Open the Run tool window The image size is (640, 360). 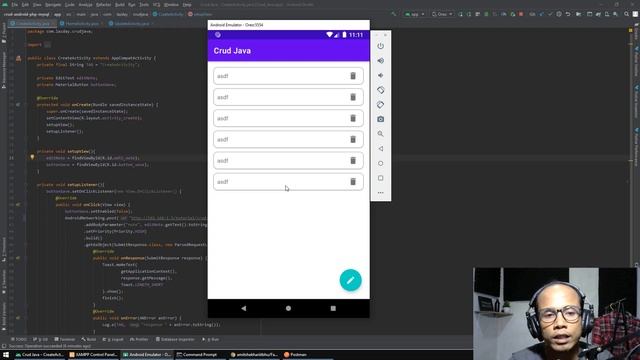tap(211, 339)
